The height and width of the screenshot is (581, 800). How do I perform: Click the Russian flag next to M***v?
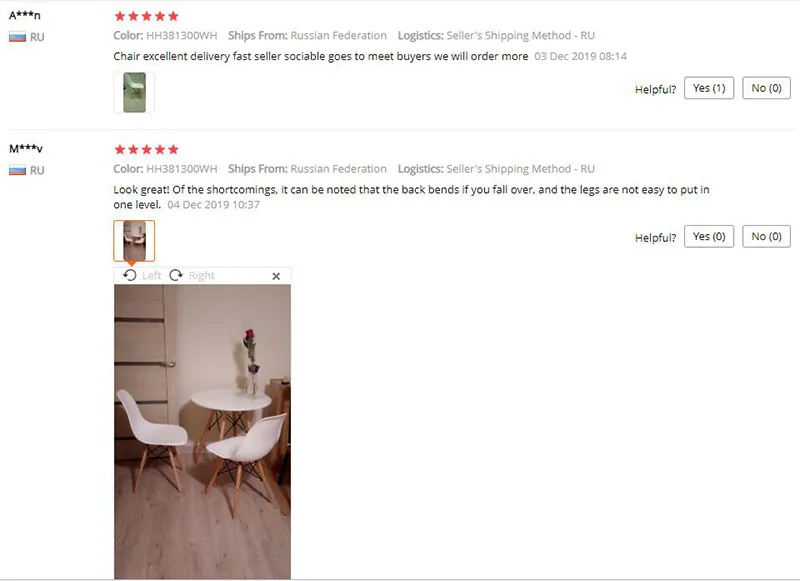pyautogui.click(x=17, y=170)
